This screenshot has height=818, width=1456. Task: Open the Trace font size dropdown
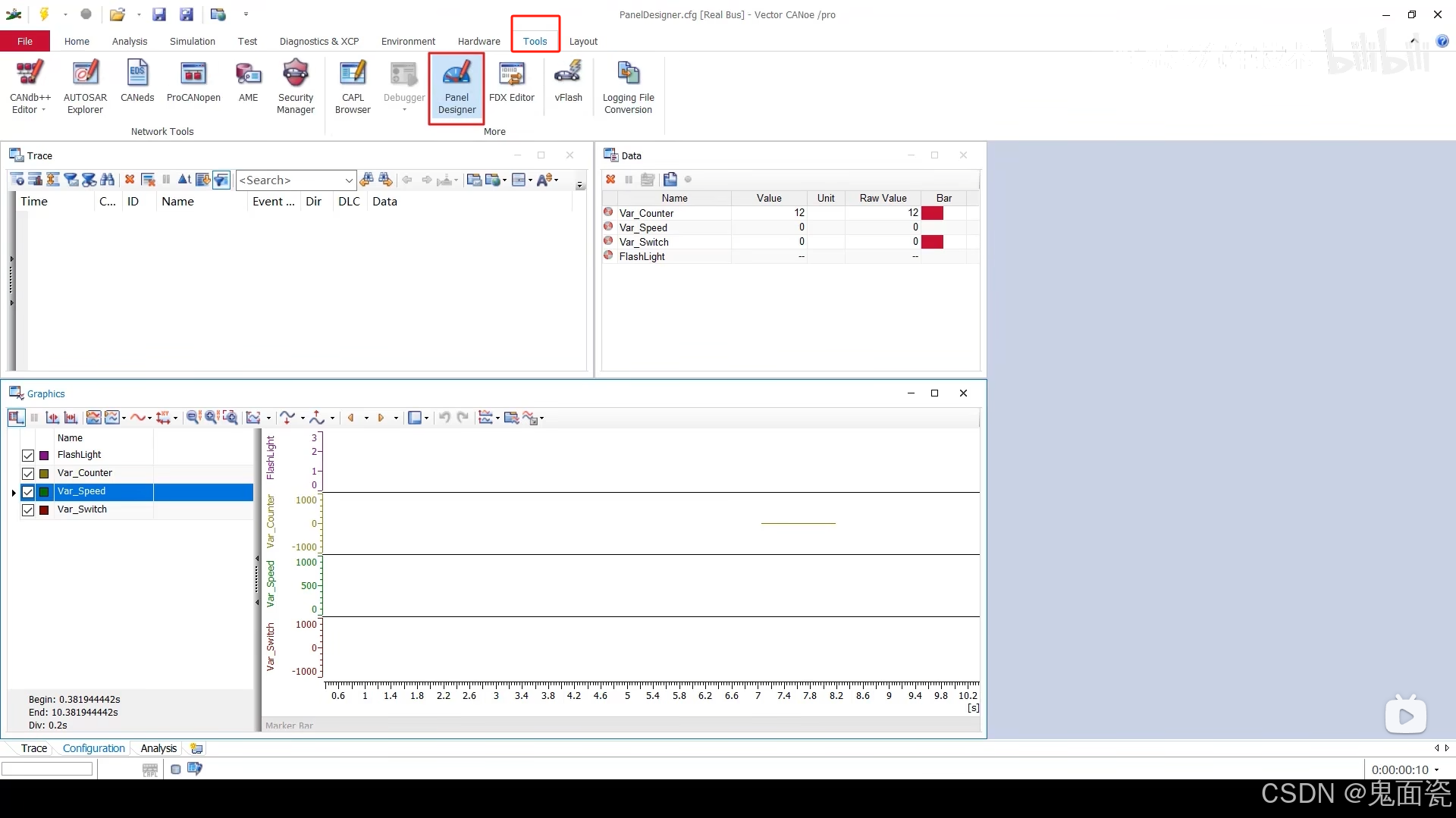click(556, 180)
